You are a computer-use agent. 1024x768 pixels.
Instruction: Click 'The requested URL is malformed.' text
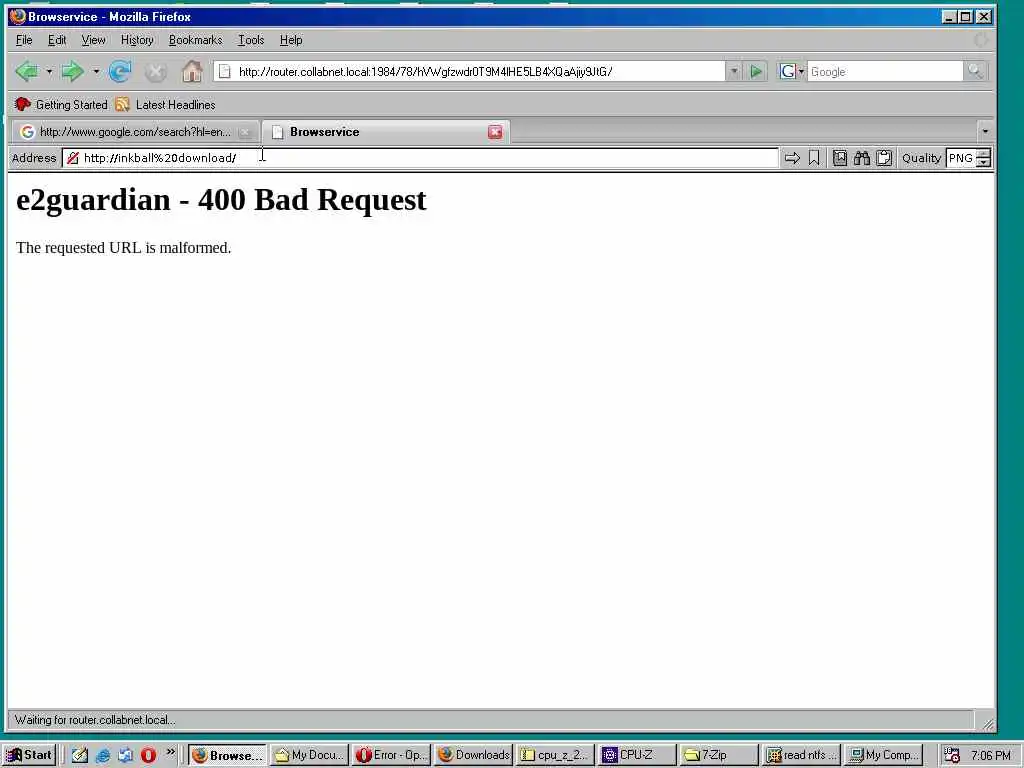pos(123,248)
